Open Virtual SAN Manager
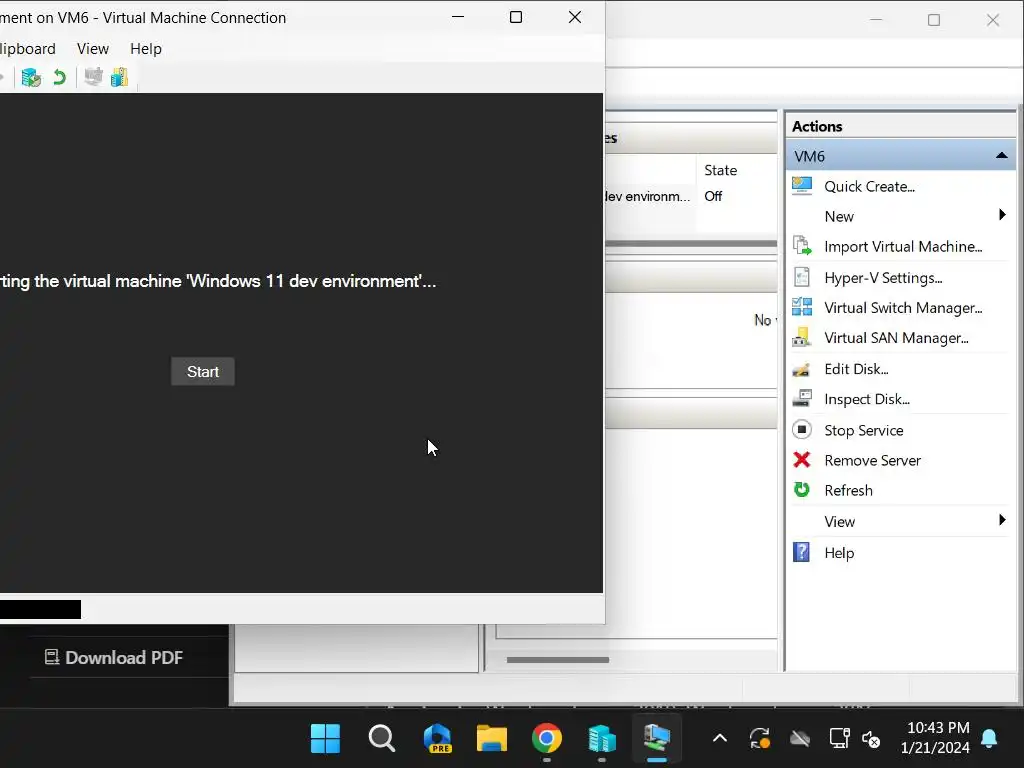The width and height of the screenshot is (1024, 768). [x=896, y=338]
